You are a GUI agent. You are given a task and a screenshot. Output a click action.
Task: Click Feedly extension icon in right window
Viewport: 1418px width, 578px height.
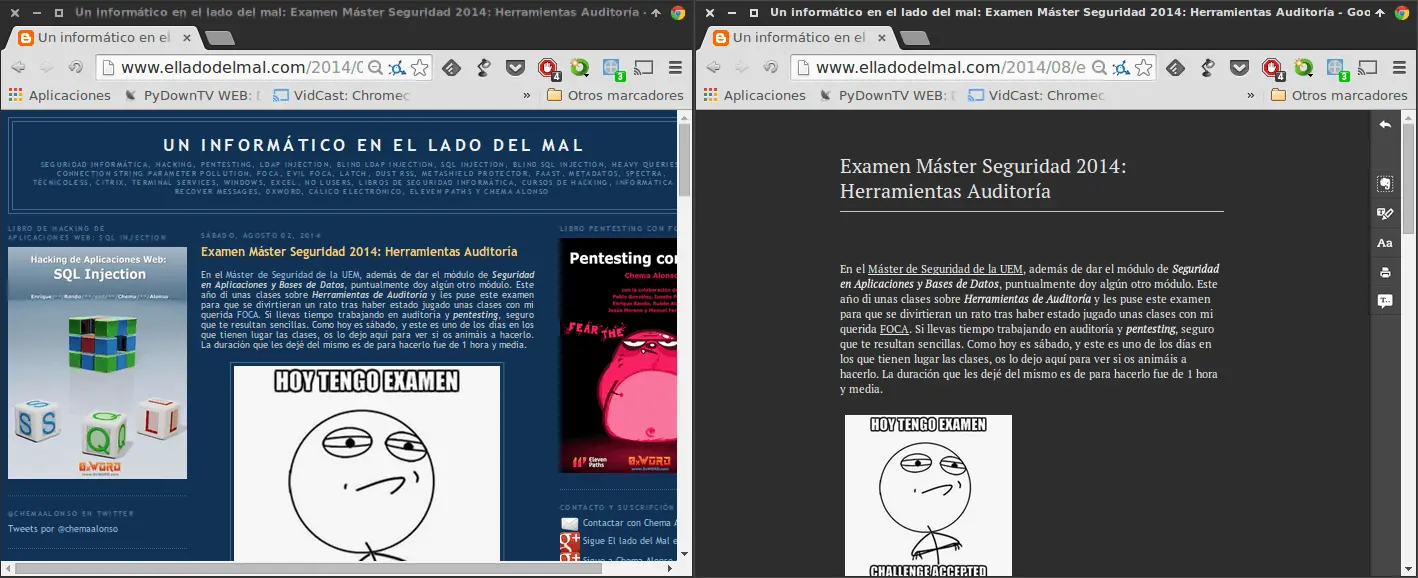1176,68
